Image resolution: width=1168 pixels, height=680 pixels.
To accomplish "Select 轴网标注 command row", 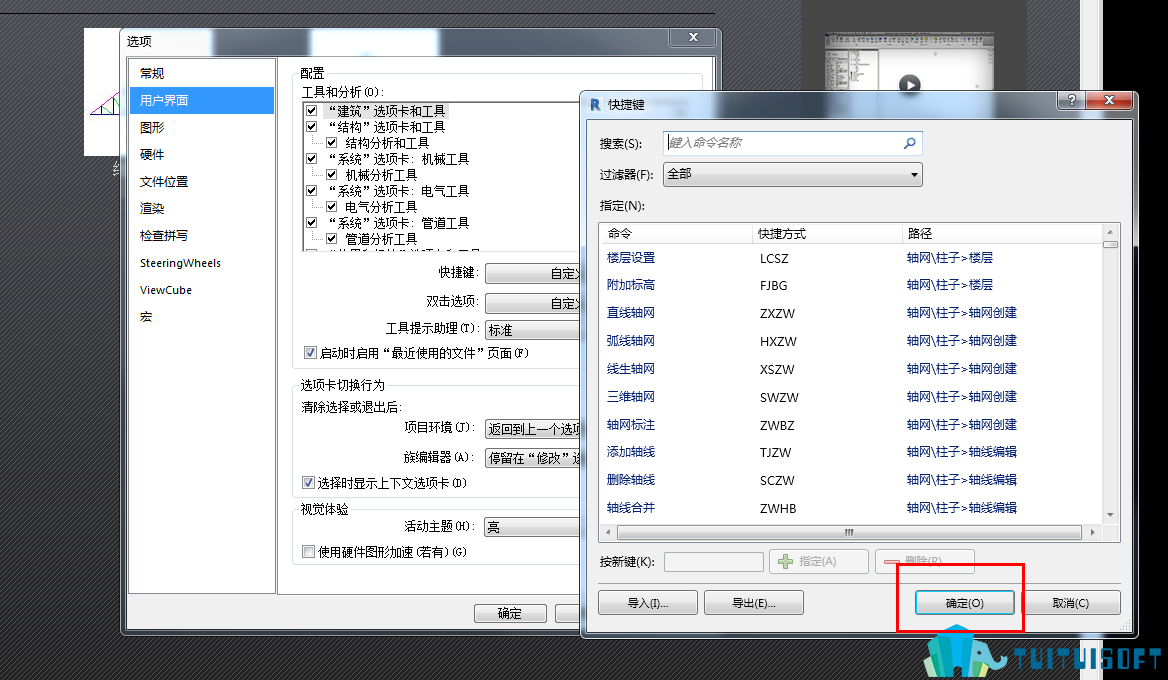I will click(x=851, y=425).
